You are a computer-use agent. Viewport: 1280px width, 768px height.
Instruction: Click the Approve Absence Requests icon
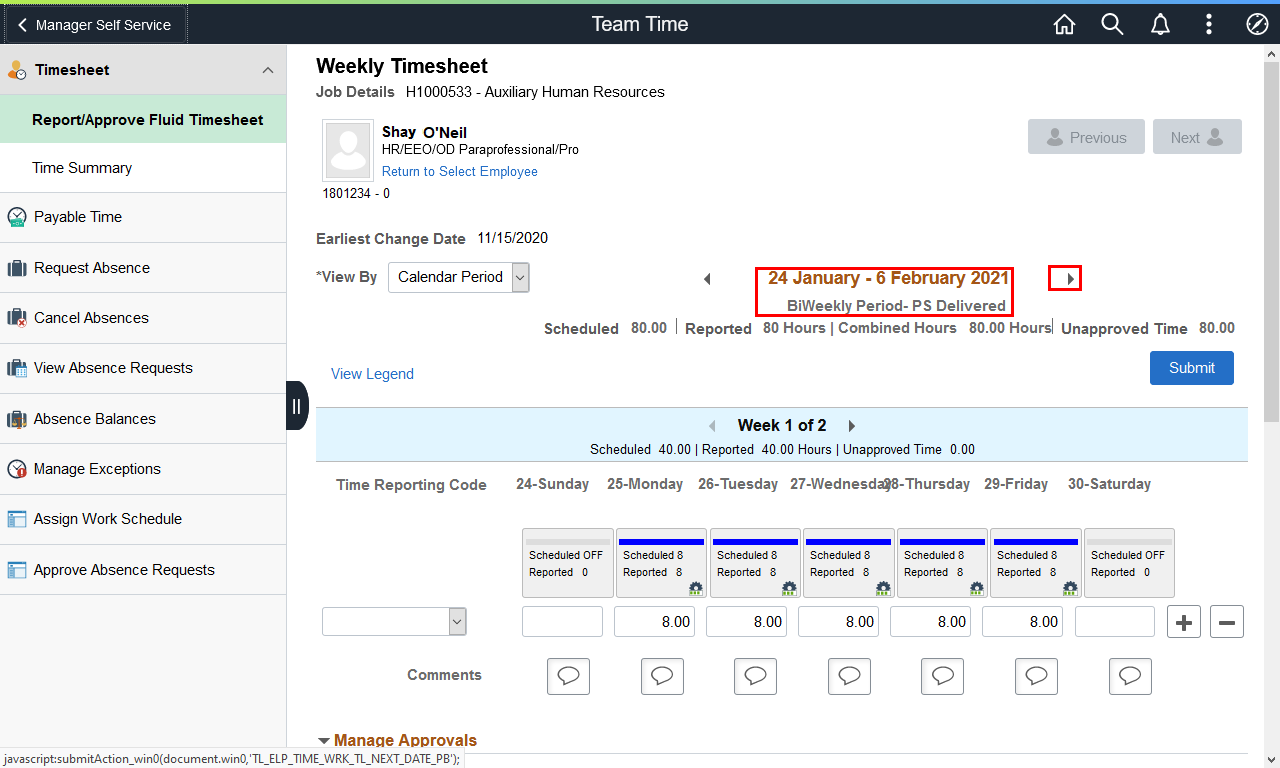(17, 570)
